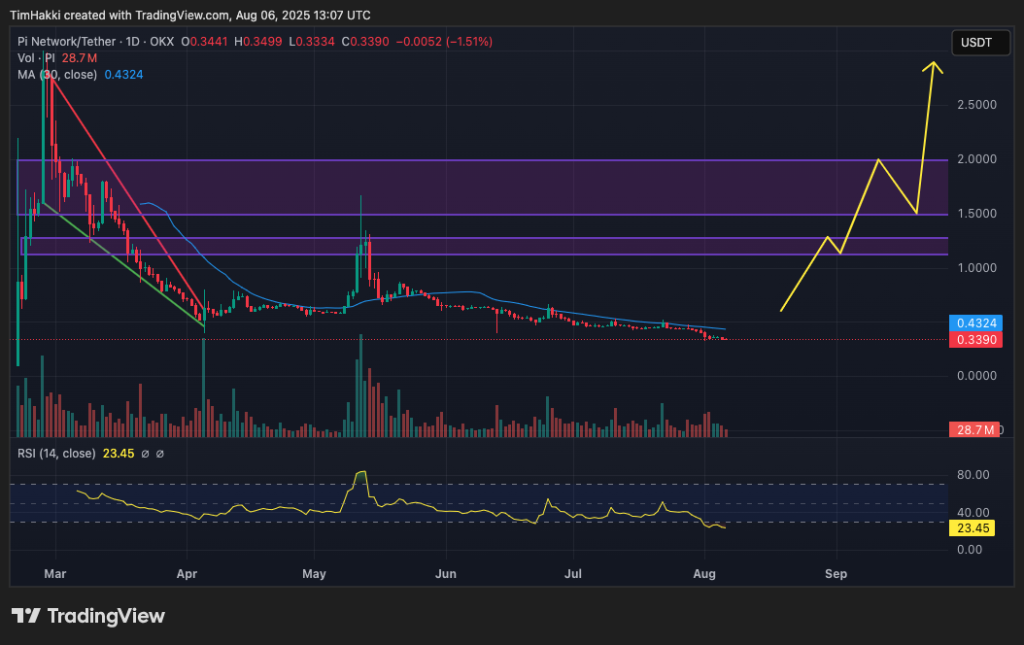
Task: Select the RSI (14, close) indicator label
Action: click(56, 454)
